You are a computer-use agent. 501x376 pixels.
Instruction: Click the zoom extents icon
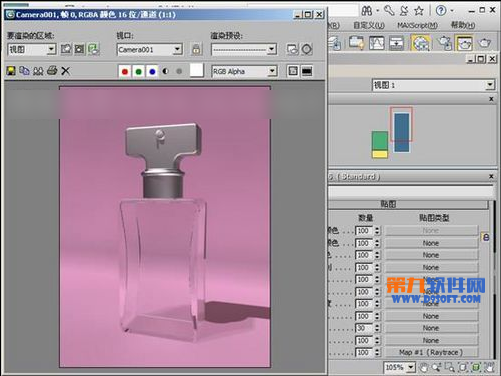(x=463, y=367)
